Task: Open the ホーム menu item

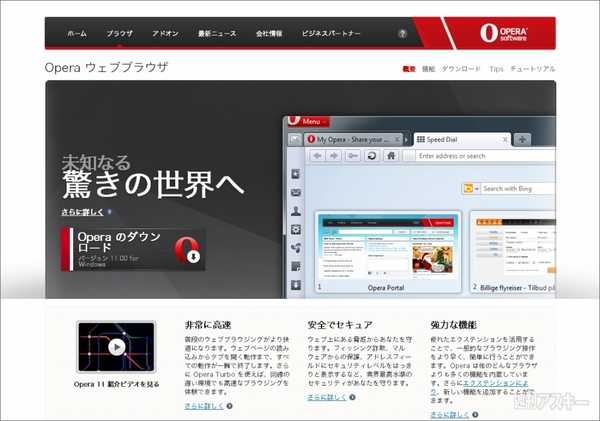Action: point(77,34)
